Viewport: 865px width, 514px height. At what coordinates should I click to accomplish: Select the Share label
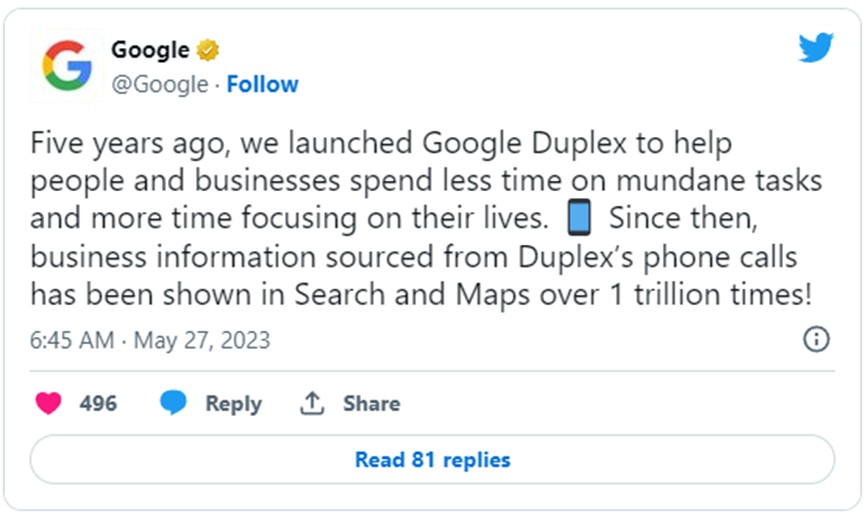pos(371,404)
